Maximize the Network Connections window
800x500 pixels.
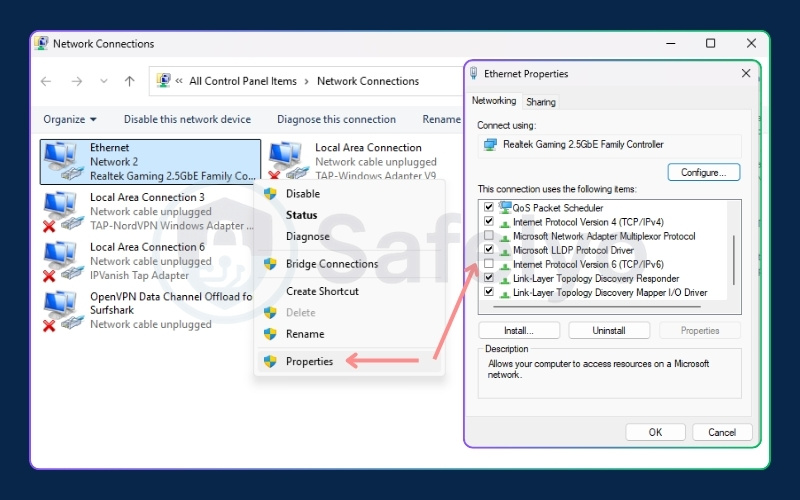pyautogui.click(x=710, y=43)
